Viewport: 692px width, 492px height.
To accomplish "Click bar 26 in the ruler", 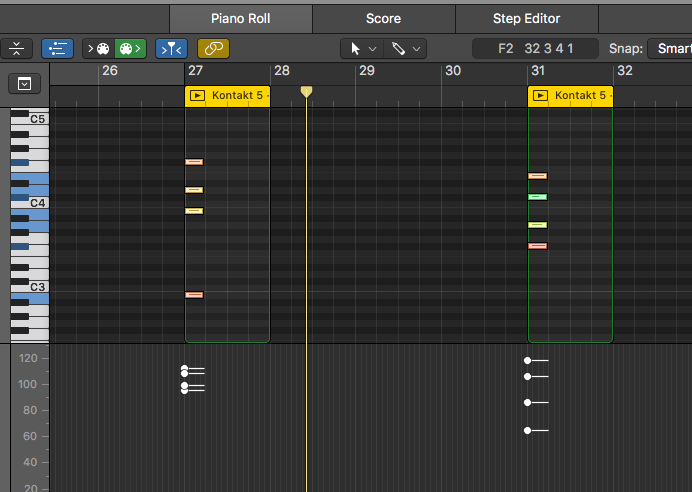I will point(110,71).
